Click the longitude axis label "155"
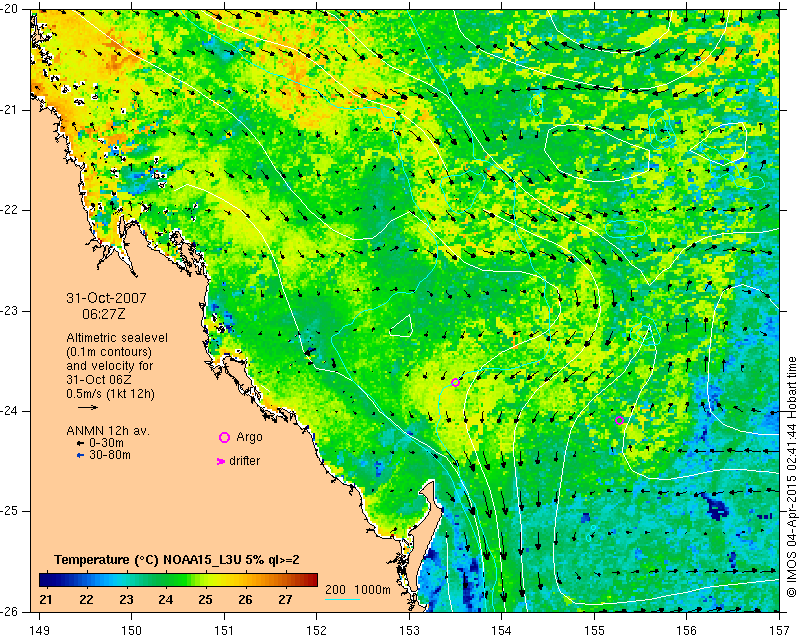The width and height of the screenshot is (800, 640). point(594,631)
